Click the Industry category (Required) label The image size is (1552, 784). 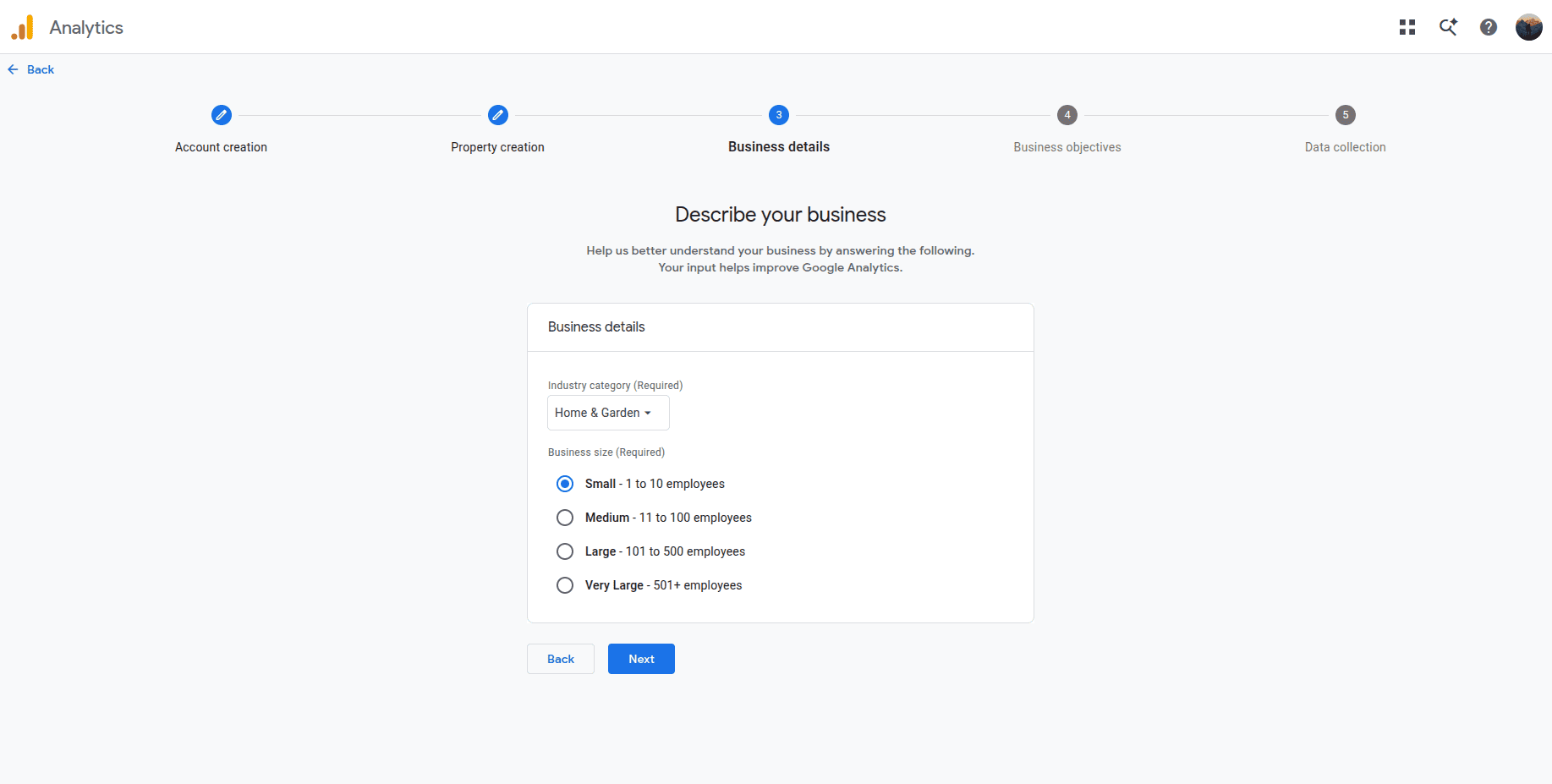(615, 386)
